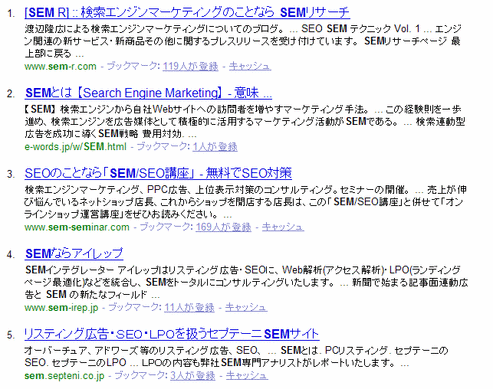
Task: View the 3人が登録 bookmark count
Action: (193, 376)
